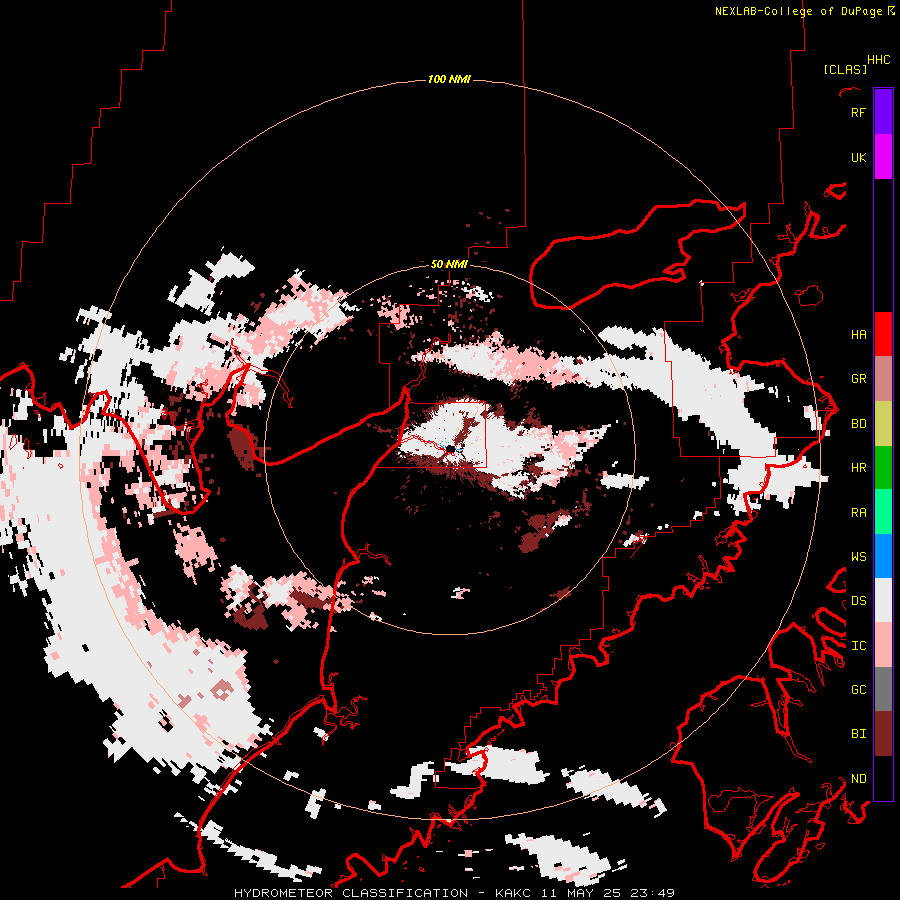
Task: Click the HA legend label
Action: (858, 334)
